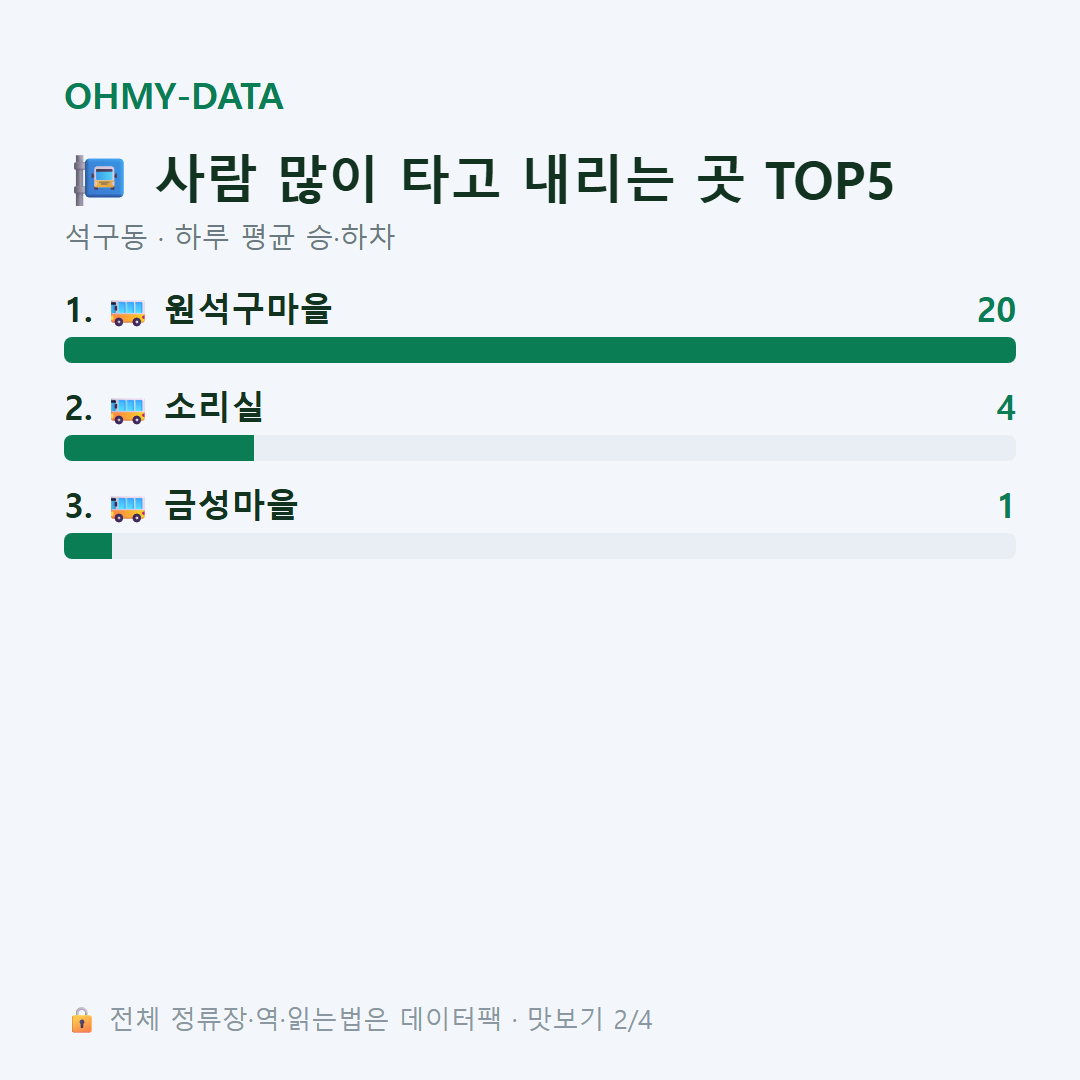The height and width of the screenshot is (1080, 1080).
Task: Click the 사람 많이 타고 내리는 곳 TOP5 heading
Action: 525,180
